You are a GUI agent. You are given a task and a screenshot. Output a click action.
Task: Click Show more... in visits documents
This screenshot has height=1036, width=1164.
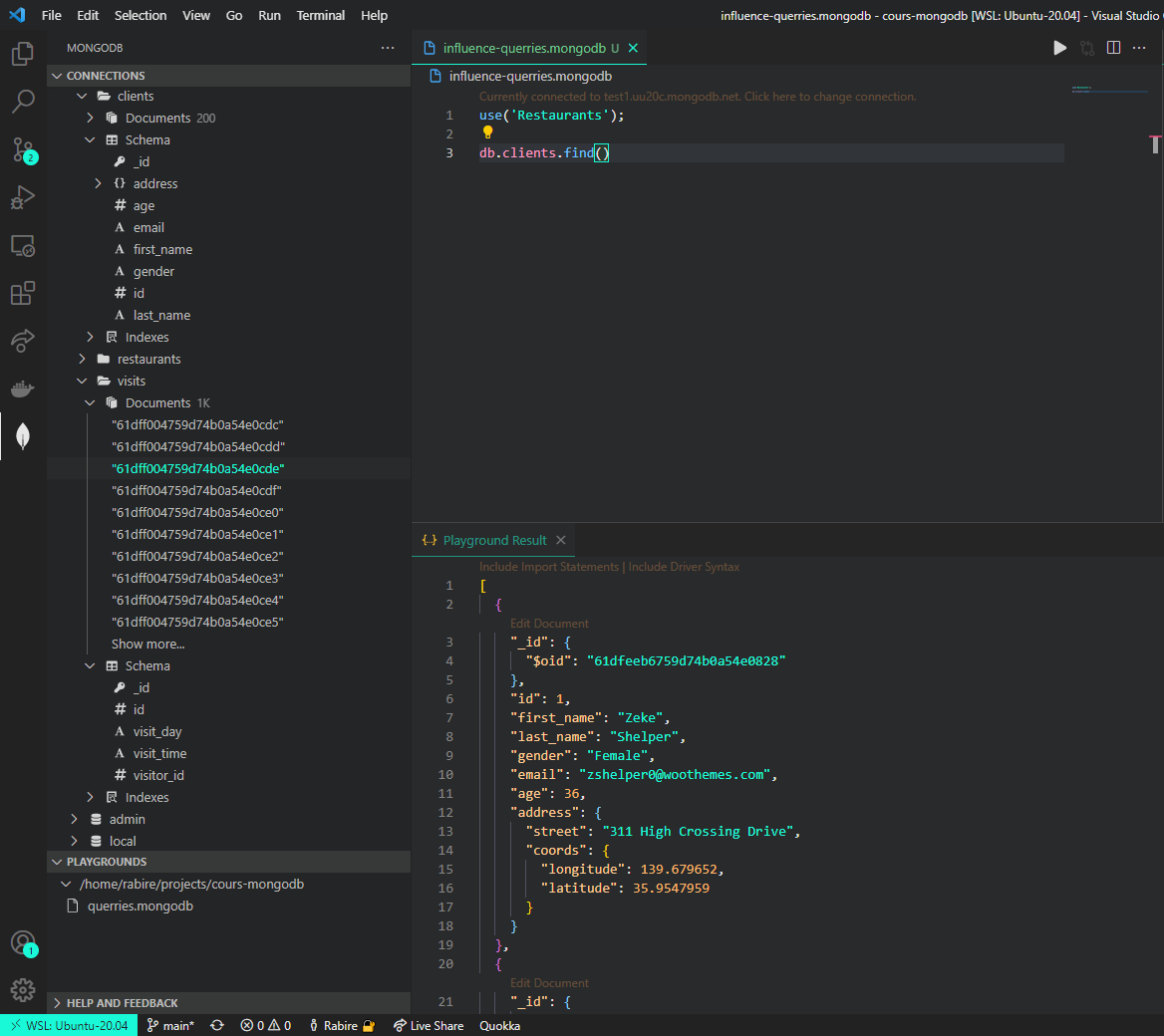[x=147, y=645]
